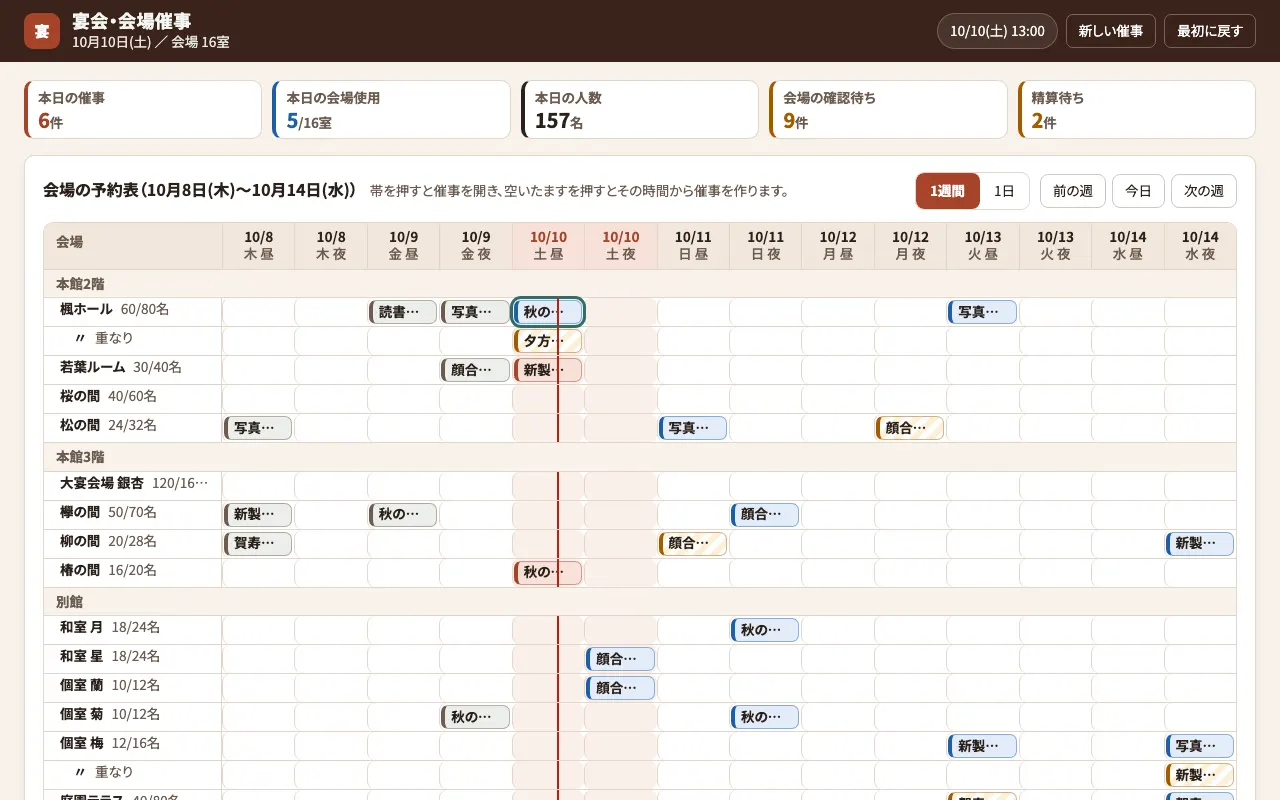Open 顔合… event in 若葉ルーム row
This screenshot has width=1280, height=800.
coord(475,370)
